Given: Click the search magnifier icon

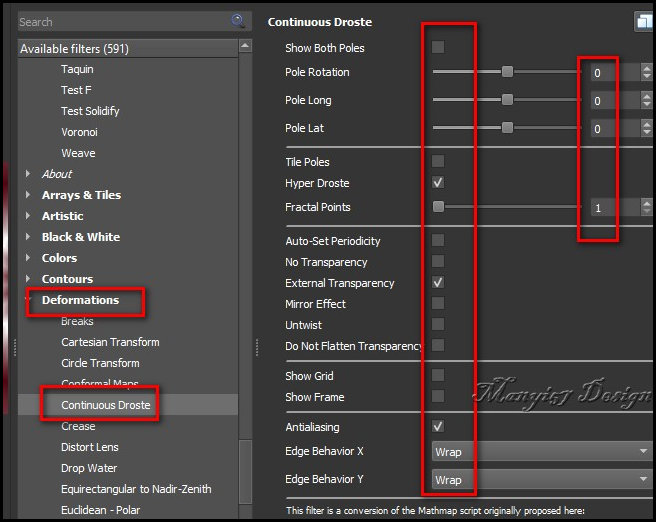Looking at the screenshot, I should point(238,20).
